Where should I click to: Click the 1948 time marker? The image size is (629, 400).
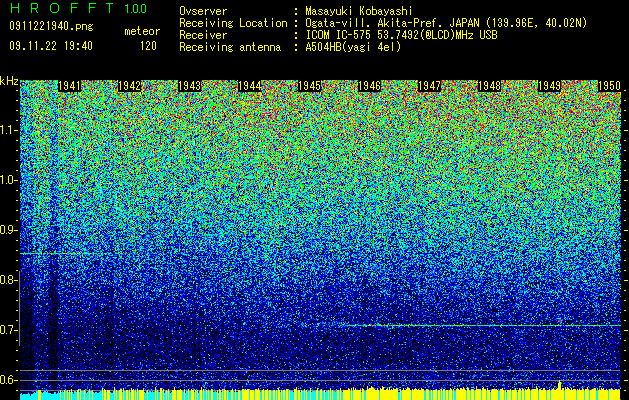(489, 86)
